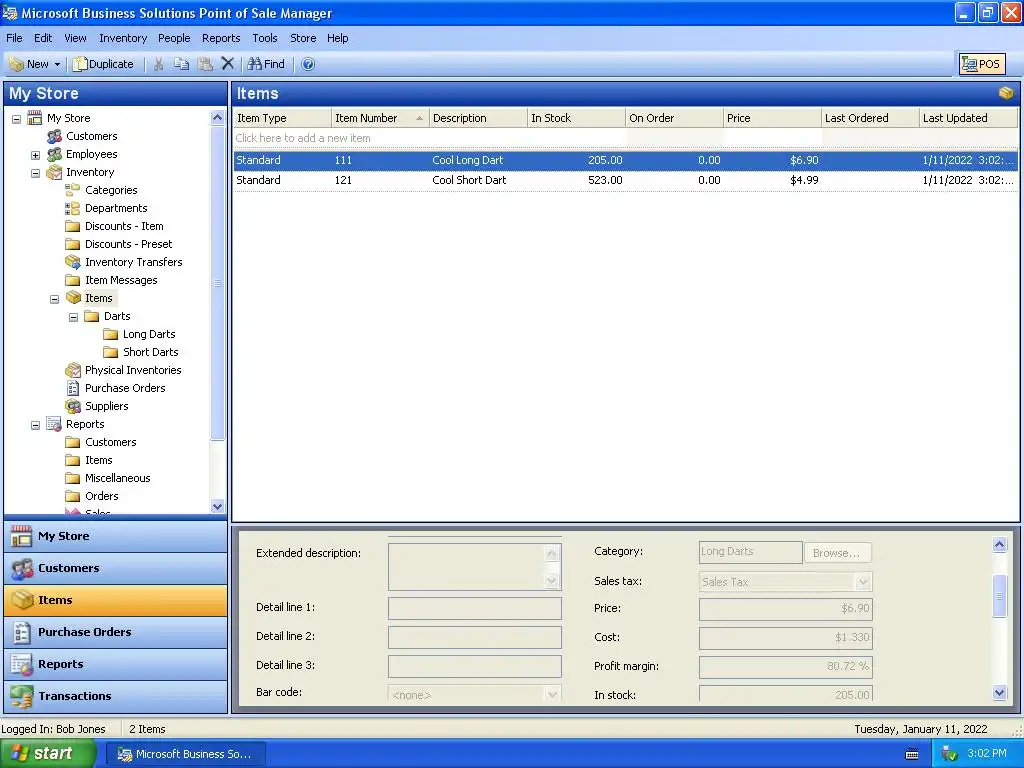Select the Categories icon in tree

tap(72, 190)
